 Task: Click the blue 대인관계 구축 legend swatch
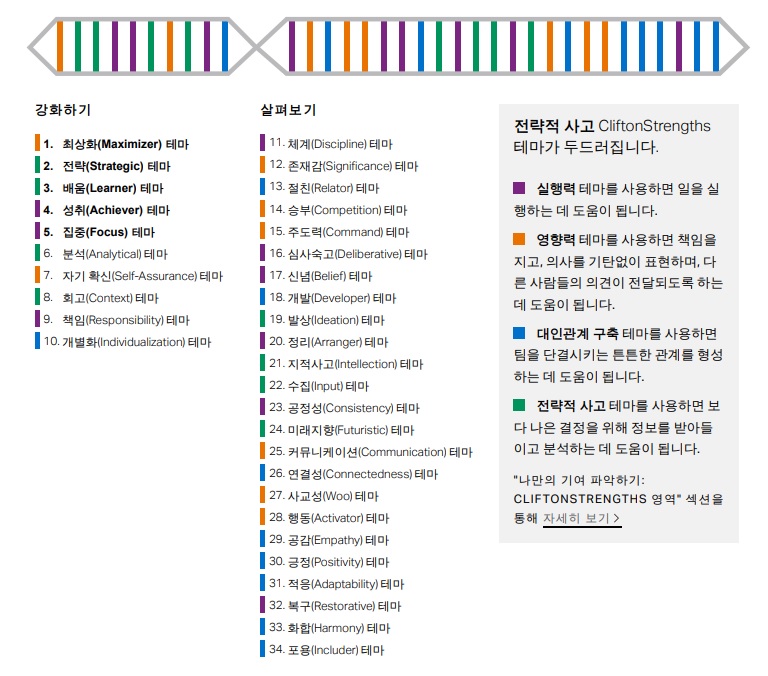click(519, 333)
